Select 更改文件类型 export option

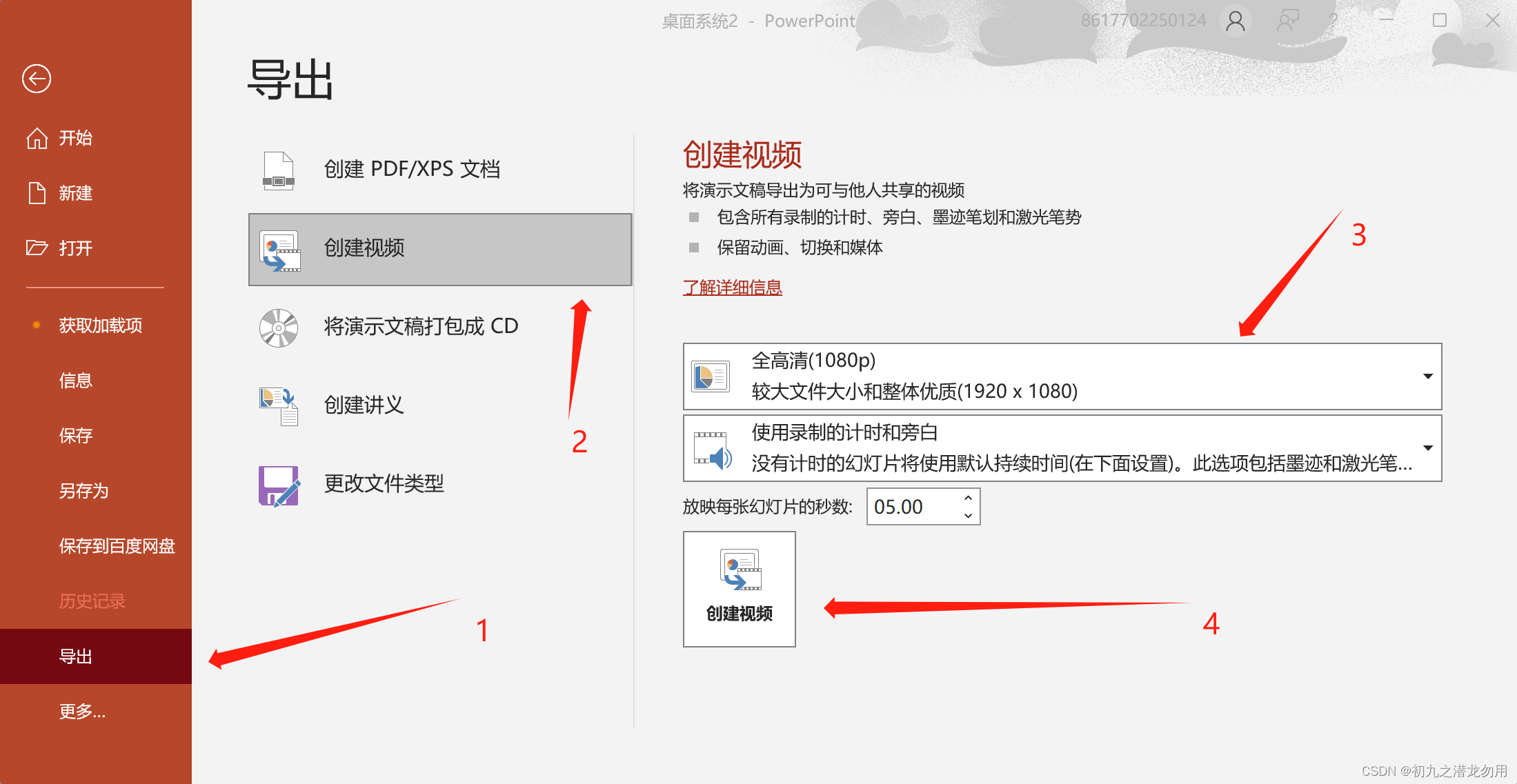[x=440, y=484]
